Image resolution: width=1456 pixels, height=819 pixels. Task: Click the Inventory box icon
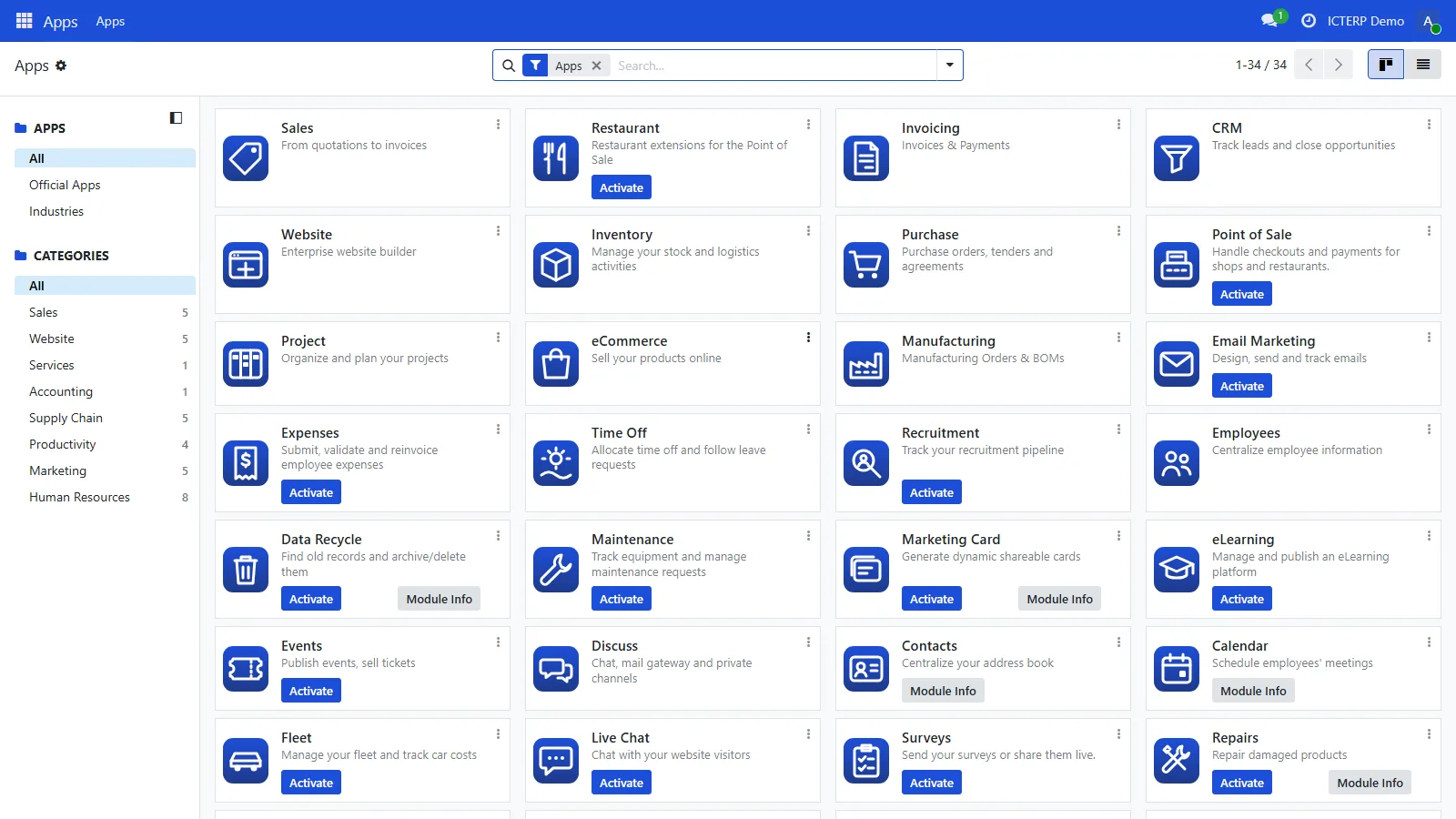click(x=556, y=265)
